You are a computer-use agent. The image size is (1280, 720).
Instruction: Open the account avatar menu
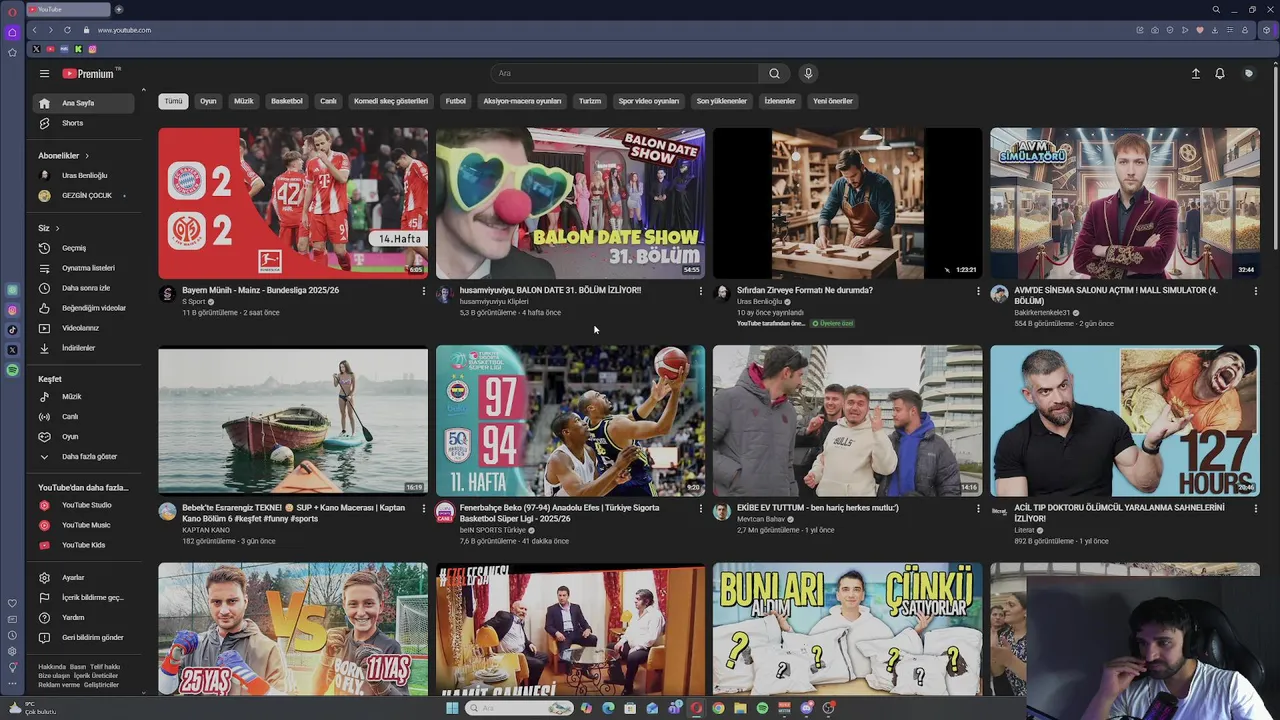[x=1248, y=73]
